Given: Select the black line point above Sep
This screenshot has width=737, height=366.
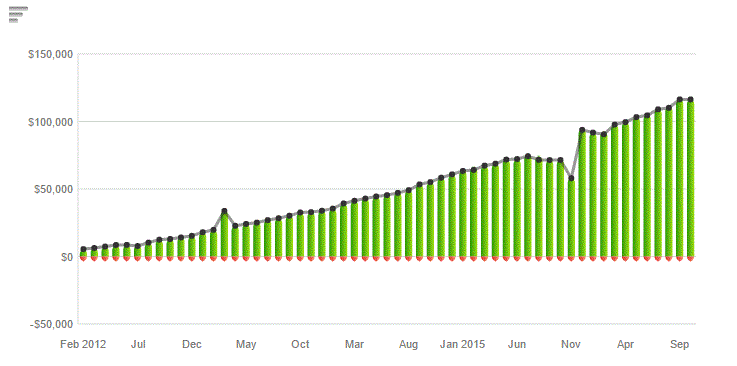Looking at the screenshot, I should [x=679, y=100].
